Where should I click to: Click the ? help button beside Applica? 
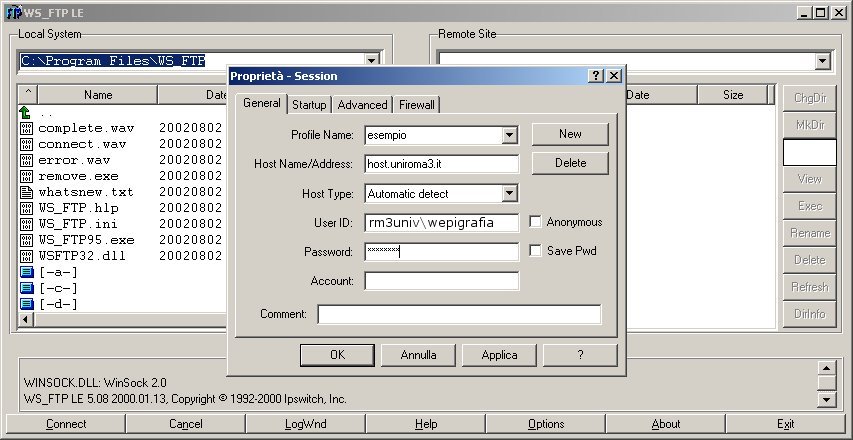point(580,355)
